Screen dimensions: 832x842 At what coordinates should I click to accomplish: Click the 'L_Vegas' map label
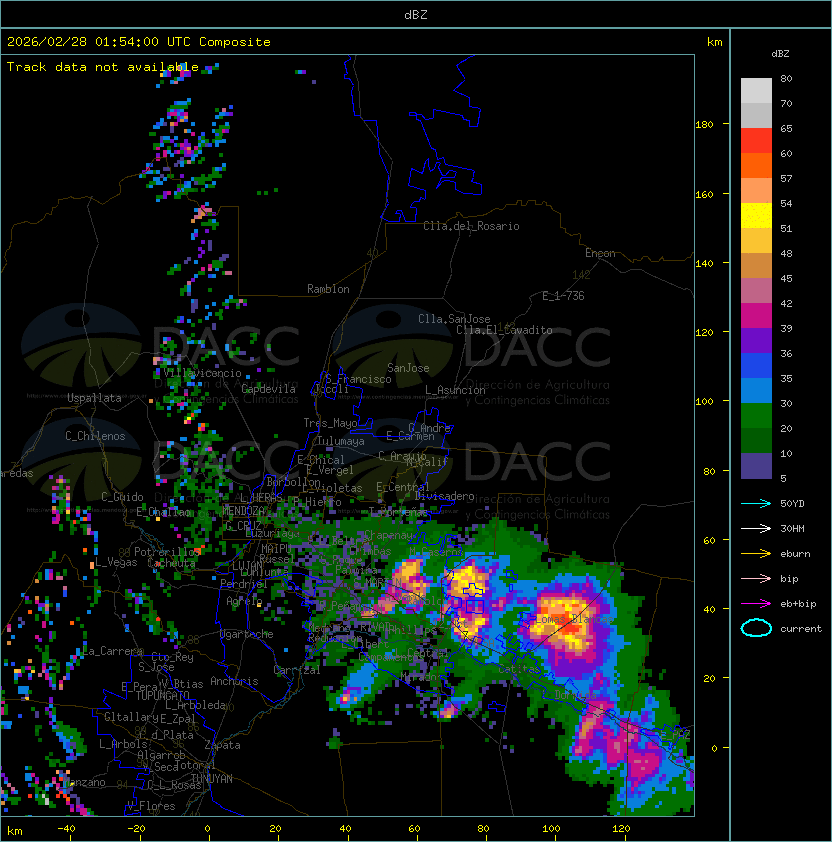coord(116,562)
